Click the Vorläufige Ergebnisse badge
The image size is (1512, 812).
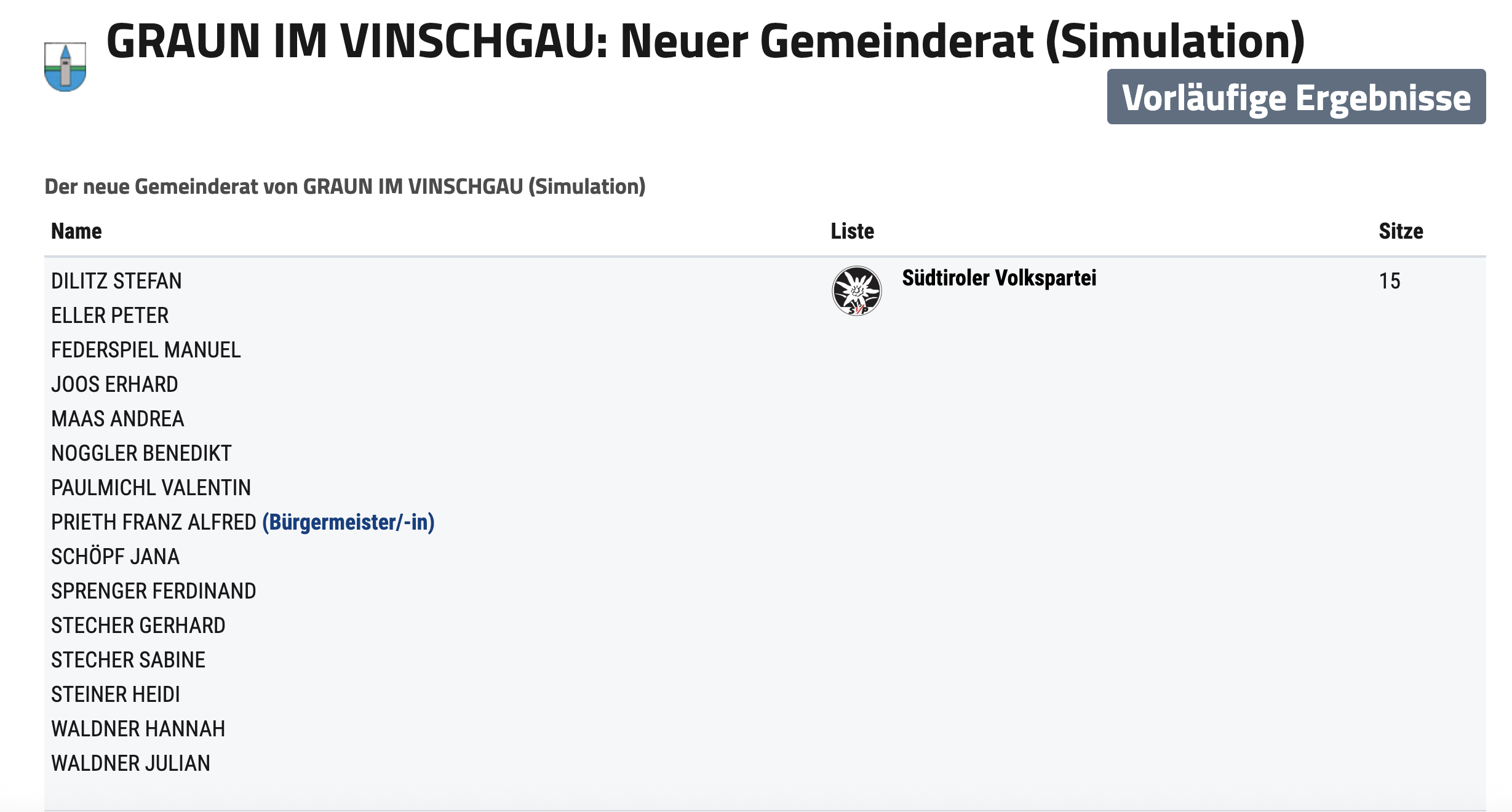1296,97
